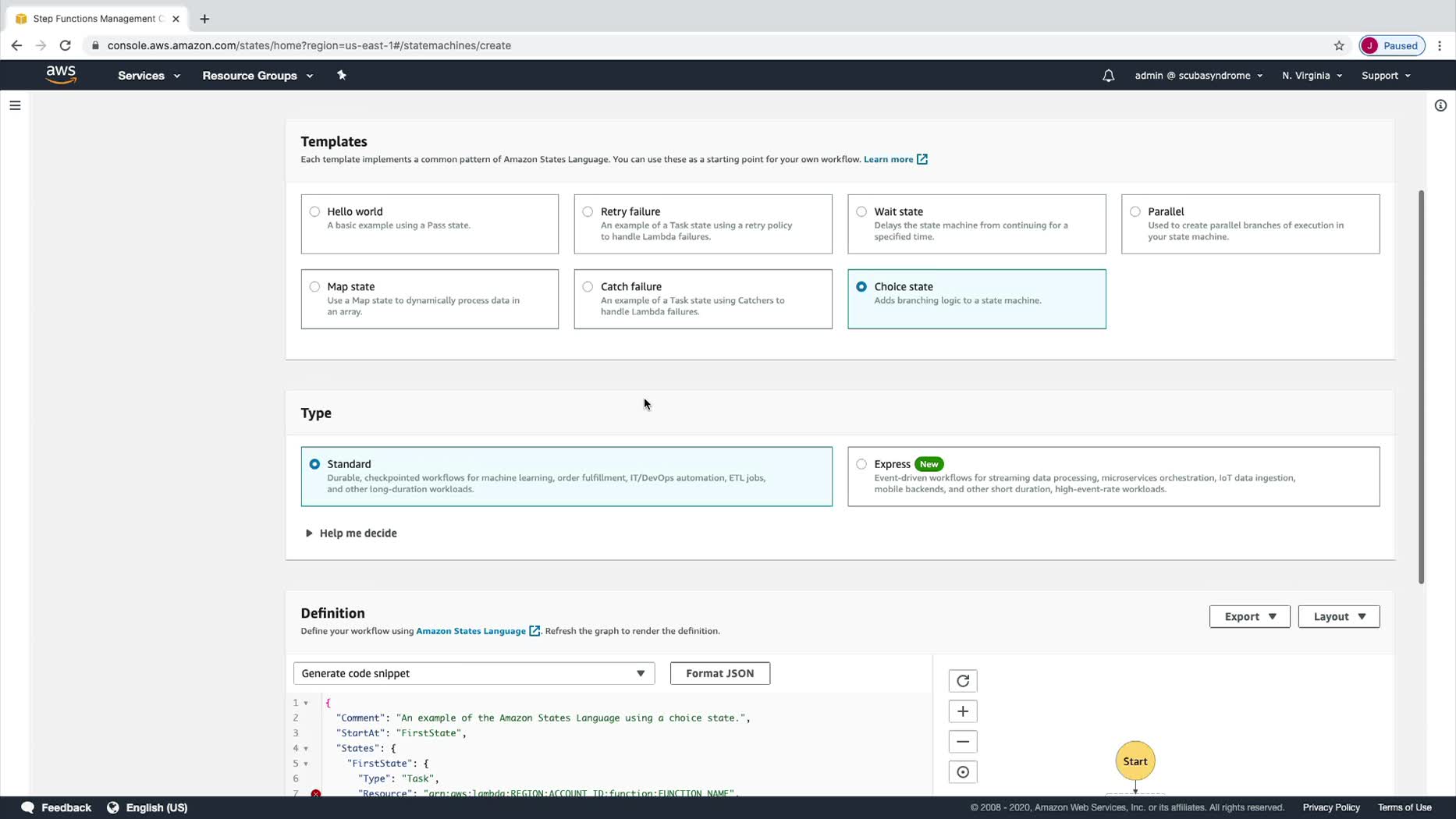This screenshot has width=1456, height=819.
Task: Click the Comment line in the code editor
Action: (542, 718)
